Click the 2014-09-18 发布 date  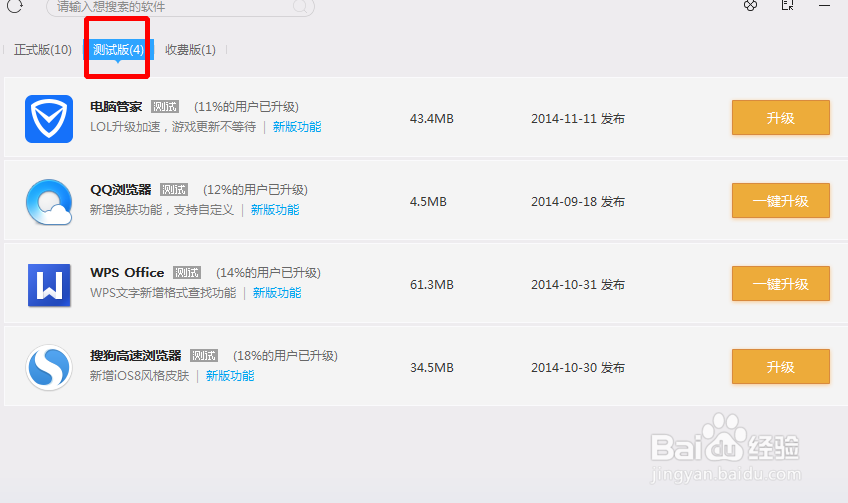click(578, 202)
